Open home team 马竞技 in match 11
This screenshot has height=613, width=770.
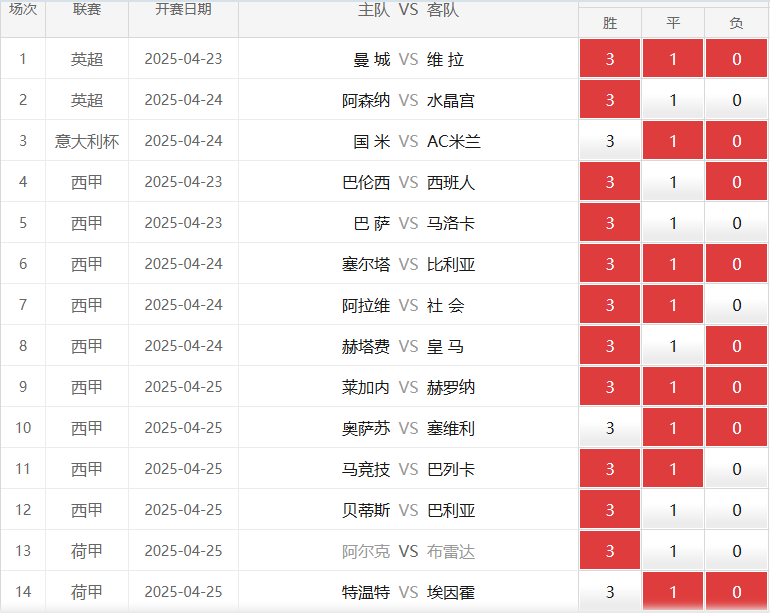[366, 470]
